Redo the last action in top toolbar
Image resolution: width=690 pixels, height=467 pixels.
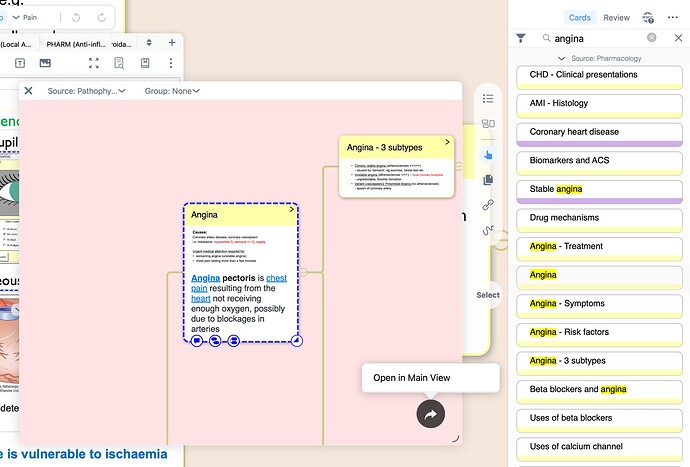pyautogui.click(x=102, y=18)
